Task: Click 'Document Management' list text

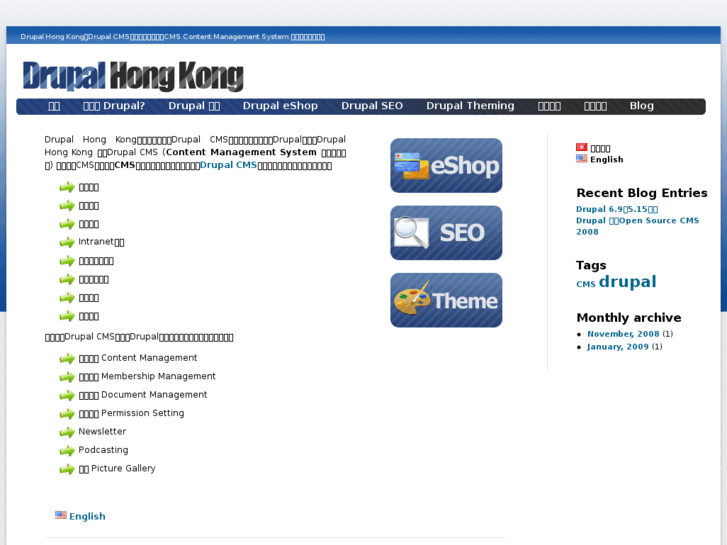Action: point(154,395)
